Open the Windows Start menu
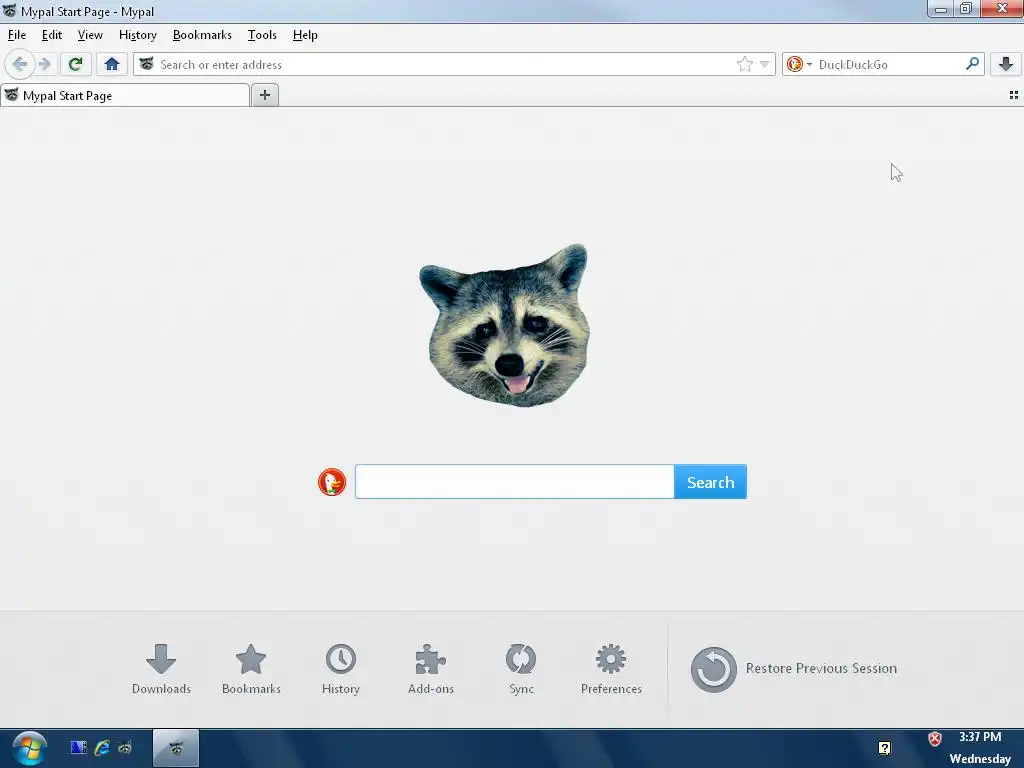The width and height of the screenshot is (1024, 768). (29, 748)
